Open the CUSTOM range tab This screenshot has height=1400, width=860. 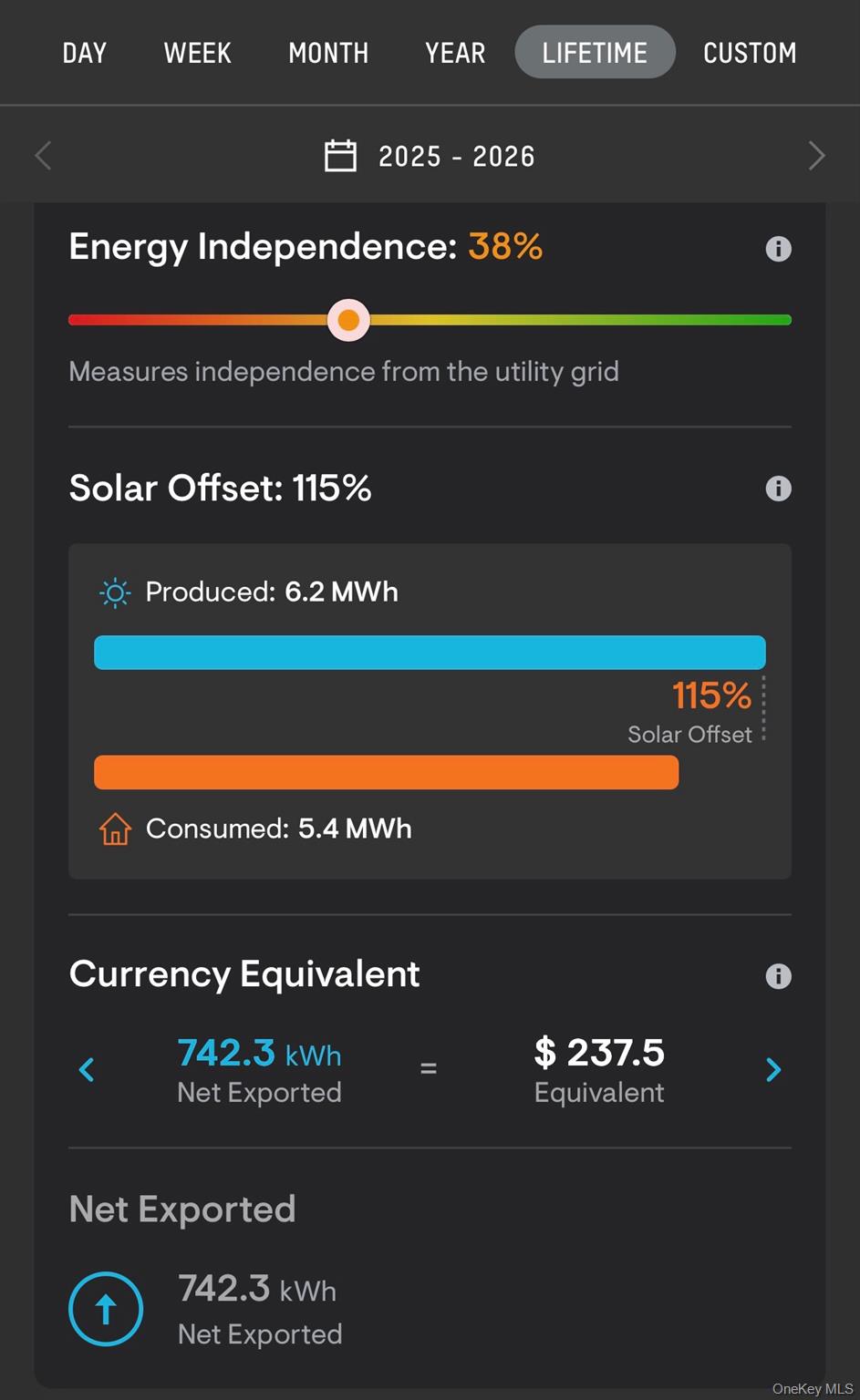tap(750, 53)
